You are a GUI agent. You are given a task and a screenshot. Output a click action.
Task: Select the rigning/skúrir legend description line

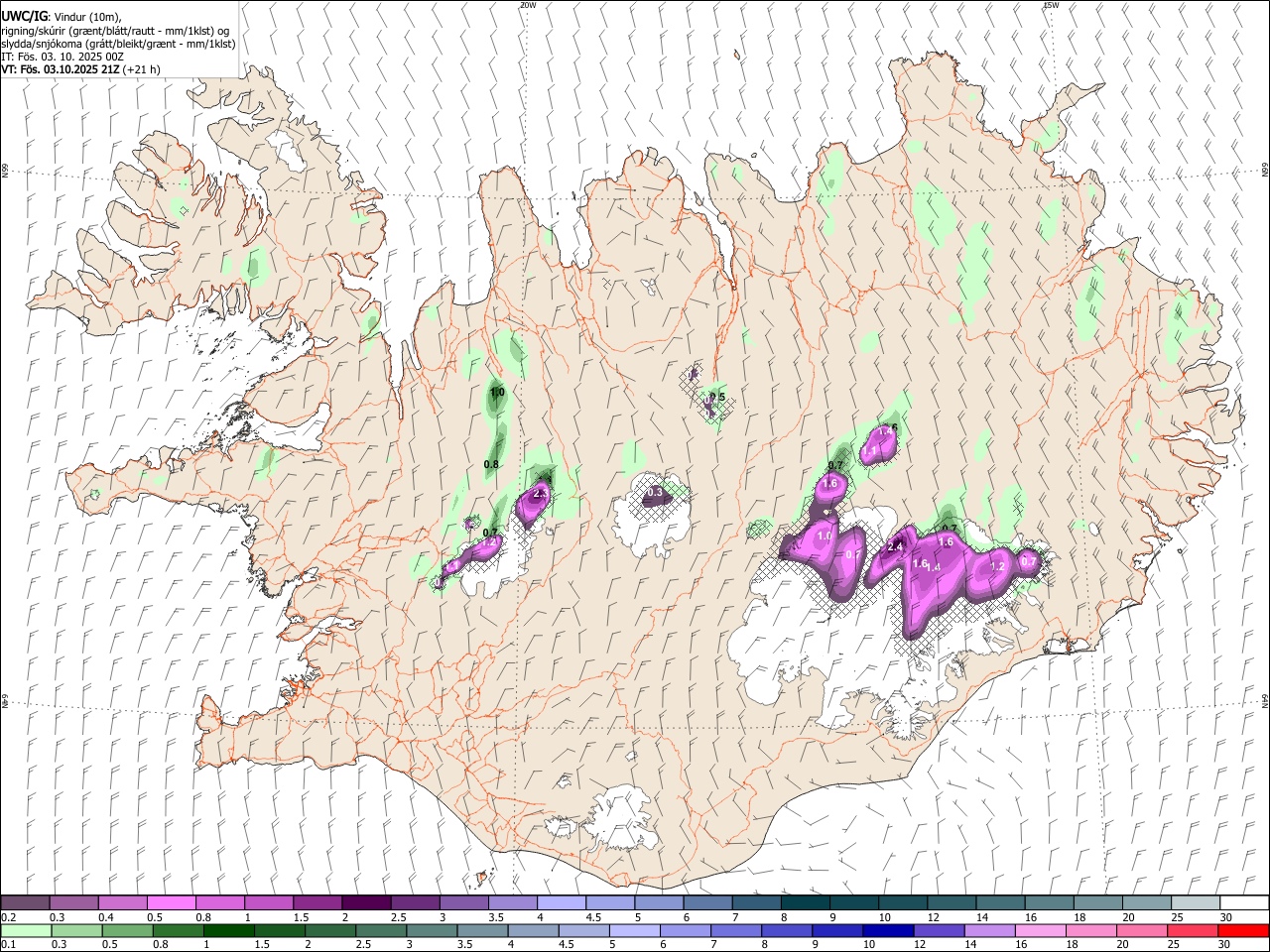[115, 31]
